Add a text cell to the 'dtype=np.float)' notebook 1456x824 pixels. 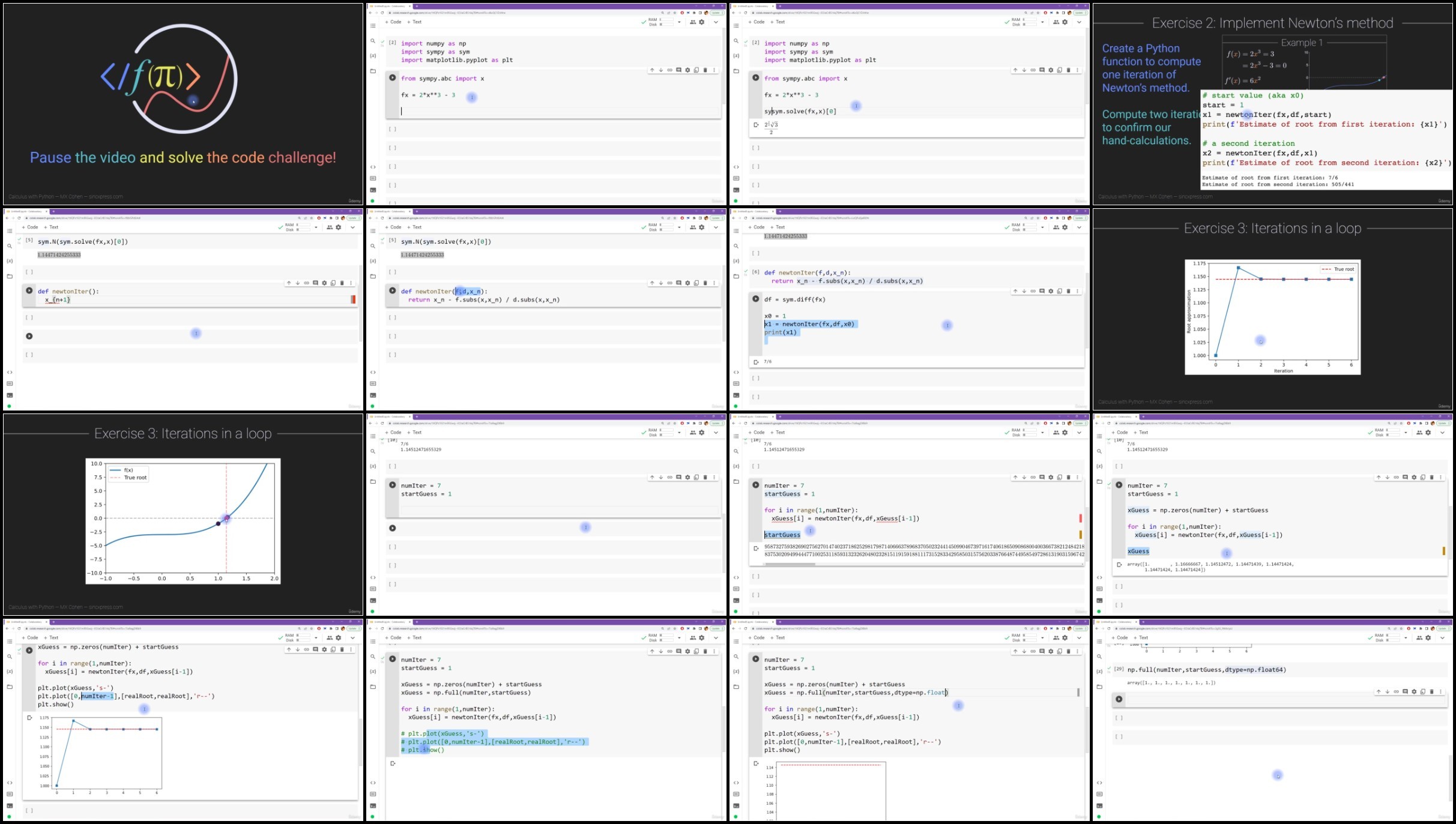point(778,638)
